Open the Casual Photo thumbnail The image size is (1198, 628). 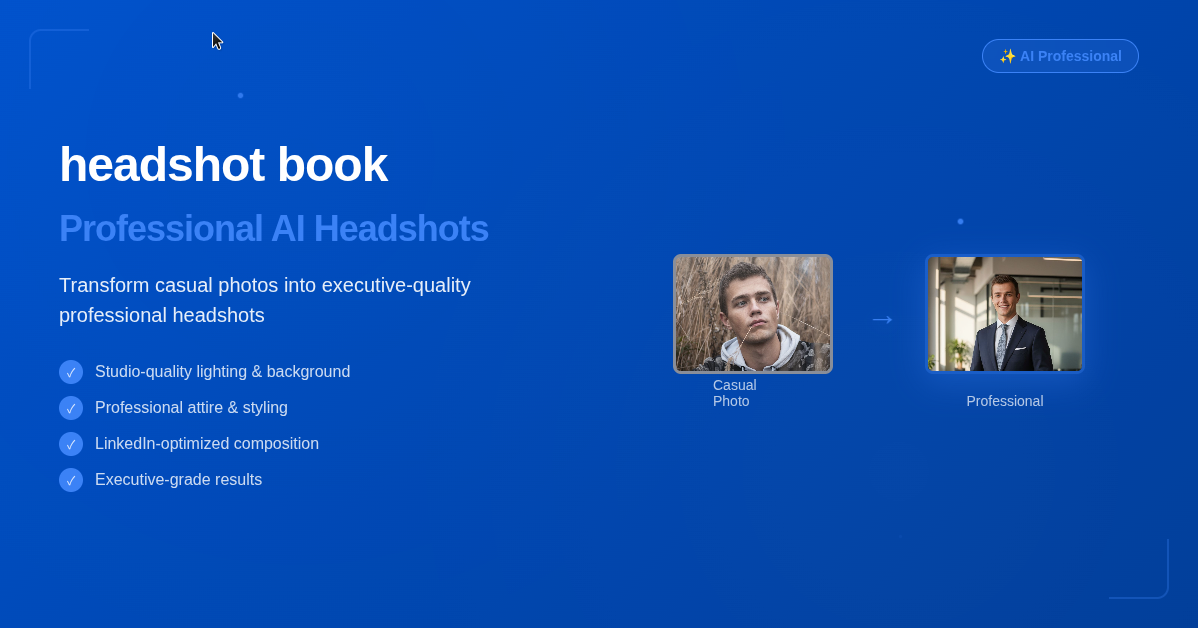click(x=752, y=313)
